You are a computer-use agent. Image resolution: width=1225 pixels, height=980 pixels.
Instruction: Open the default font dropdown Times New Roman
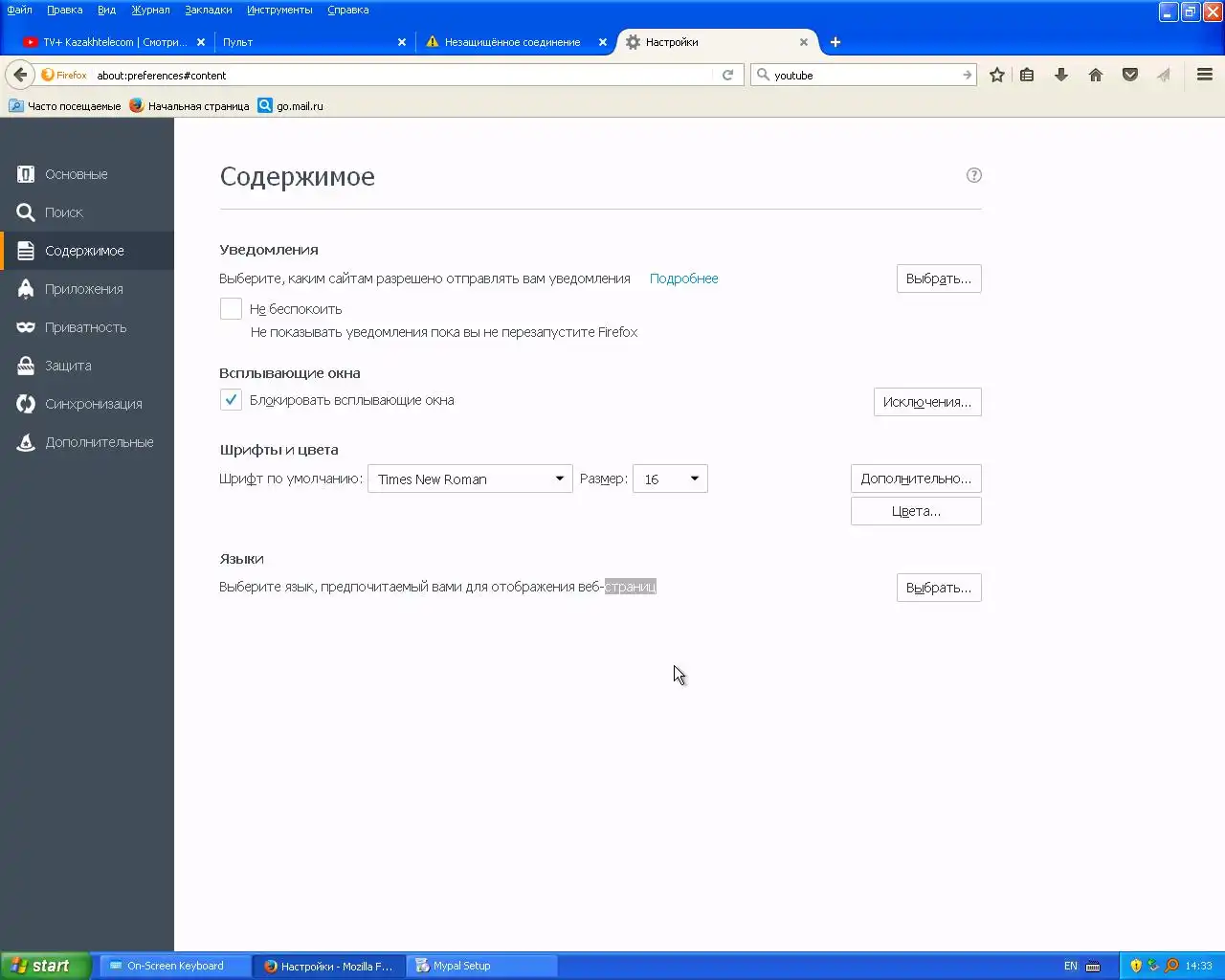470,479
